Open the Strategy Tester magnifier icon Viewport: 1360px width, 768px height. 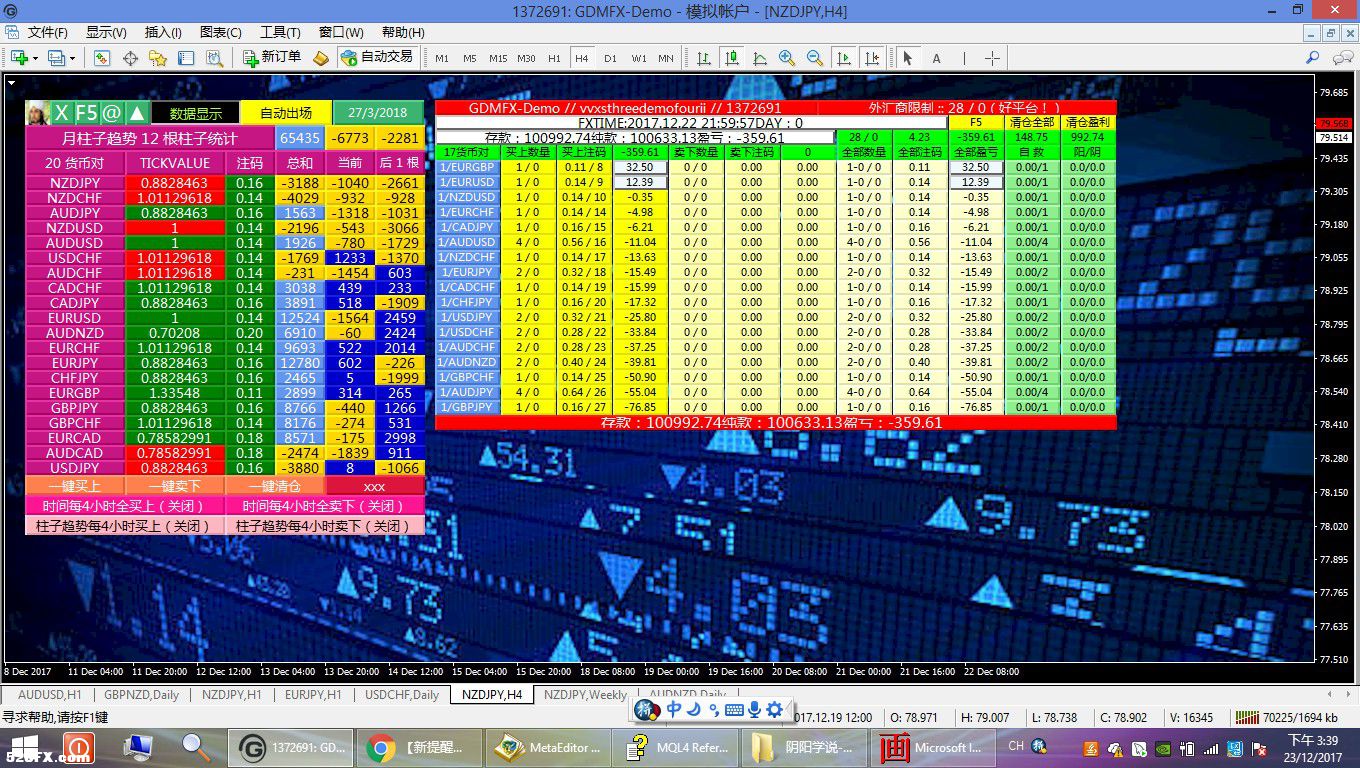pyautogui.click(x=215, y=58)
